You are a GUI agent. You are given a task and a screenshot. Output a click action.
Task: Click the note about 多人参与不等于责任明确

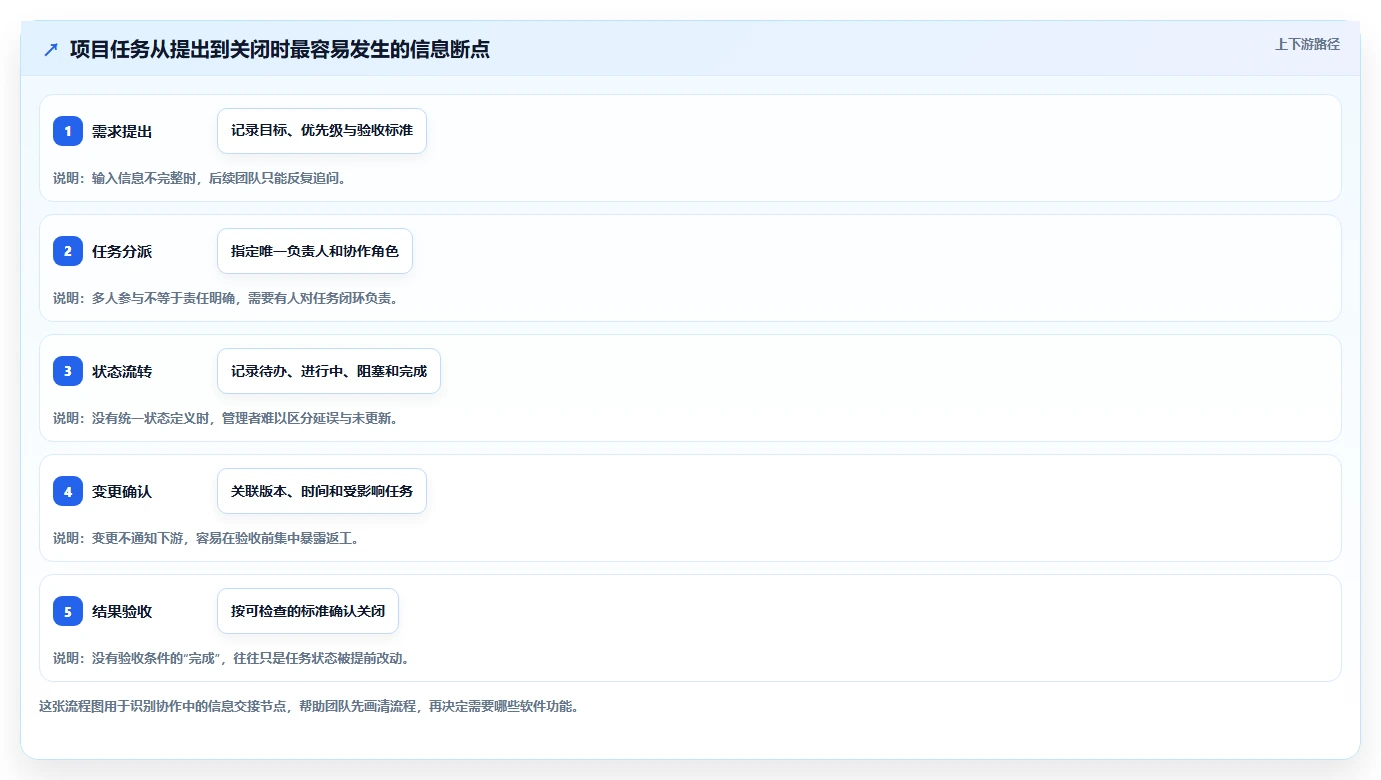[x=225, y=298]
